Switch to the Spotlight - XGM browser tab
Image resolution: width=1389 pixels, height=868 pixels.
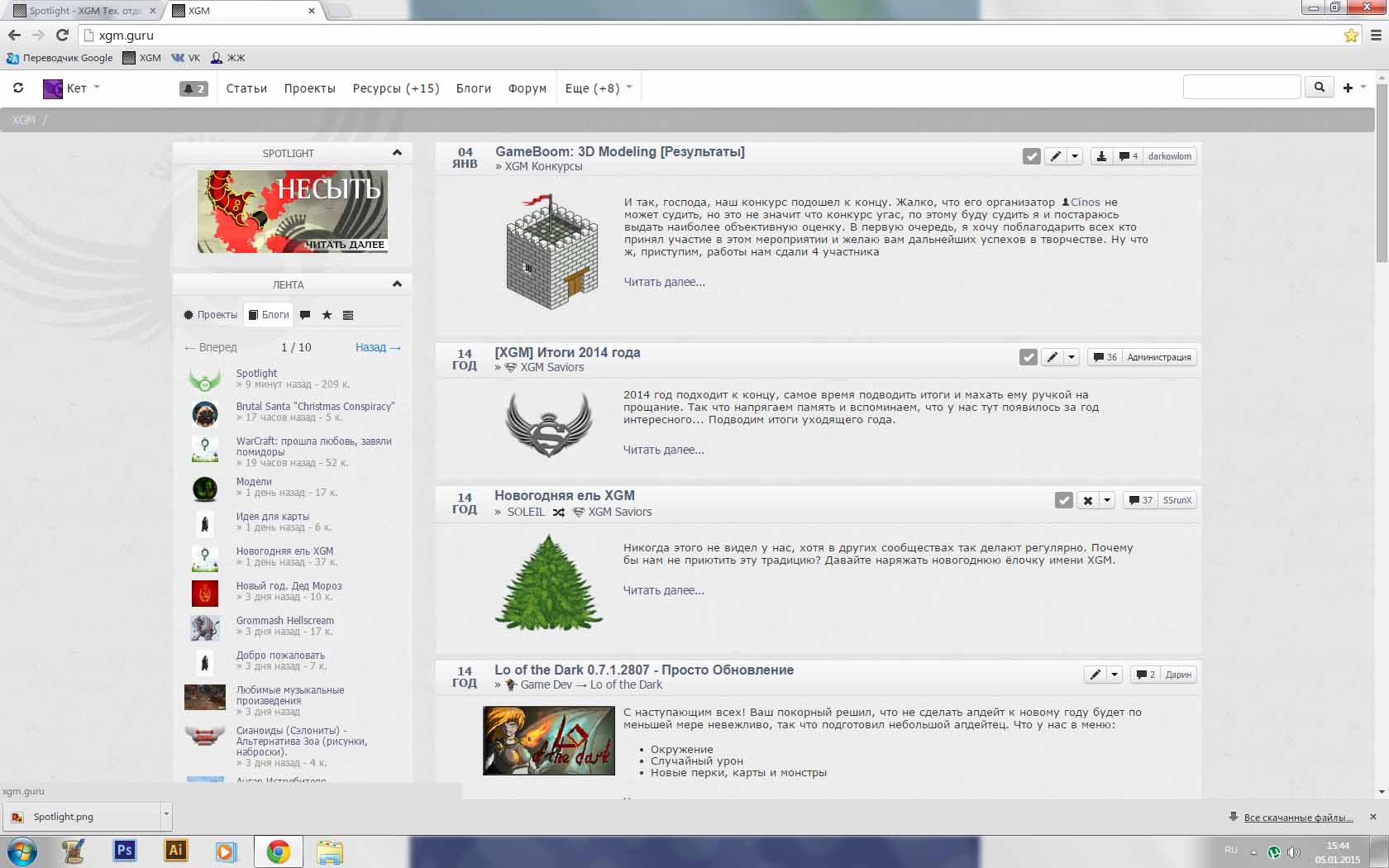coord(84,11)
